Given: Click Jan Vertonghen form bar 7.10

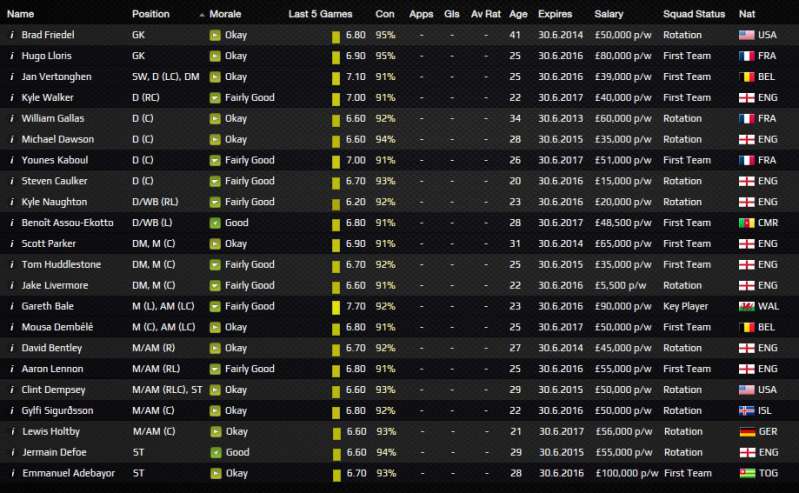Looking at the screenshot, I should tap(336, 79).
